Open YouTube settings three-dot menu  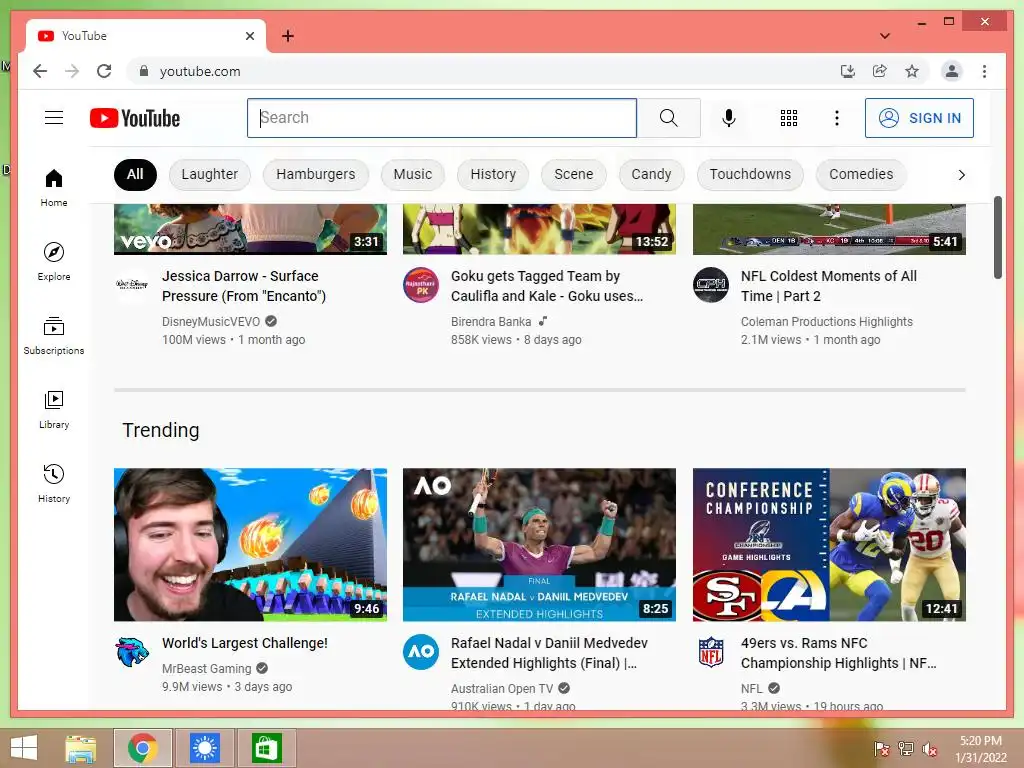click(837, 118)
